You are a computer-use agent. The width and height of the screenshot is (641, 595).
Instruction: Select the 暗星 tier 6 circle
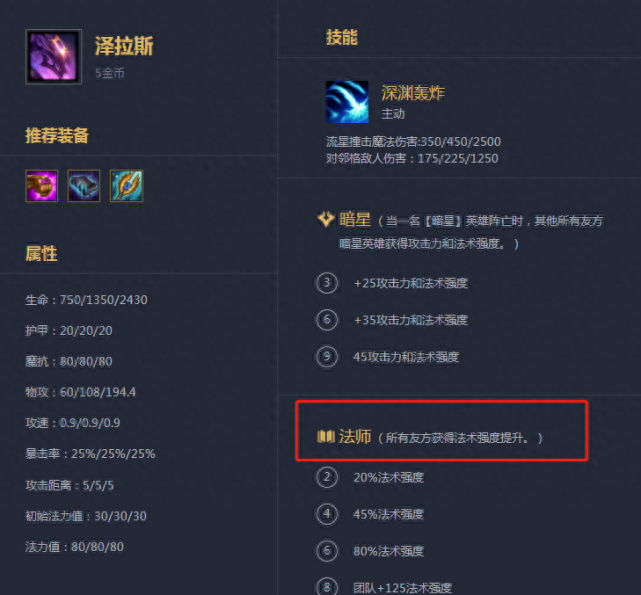(327, 320)
